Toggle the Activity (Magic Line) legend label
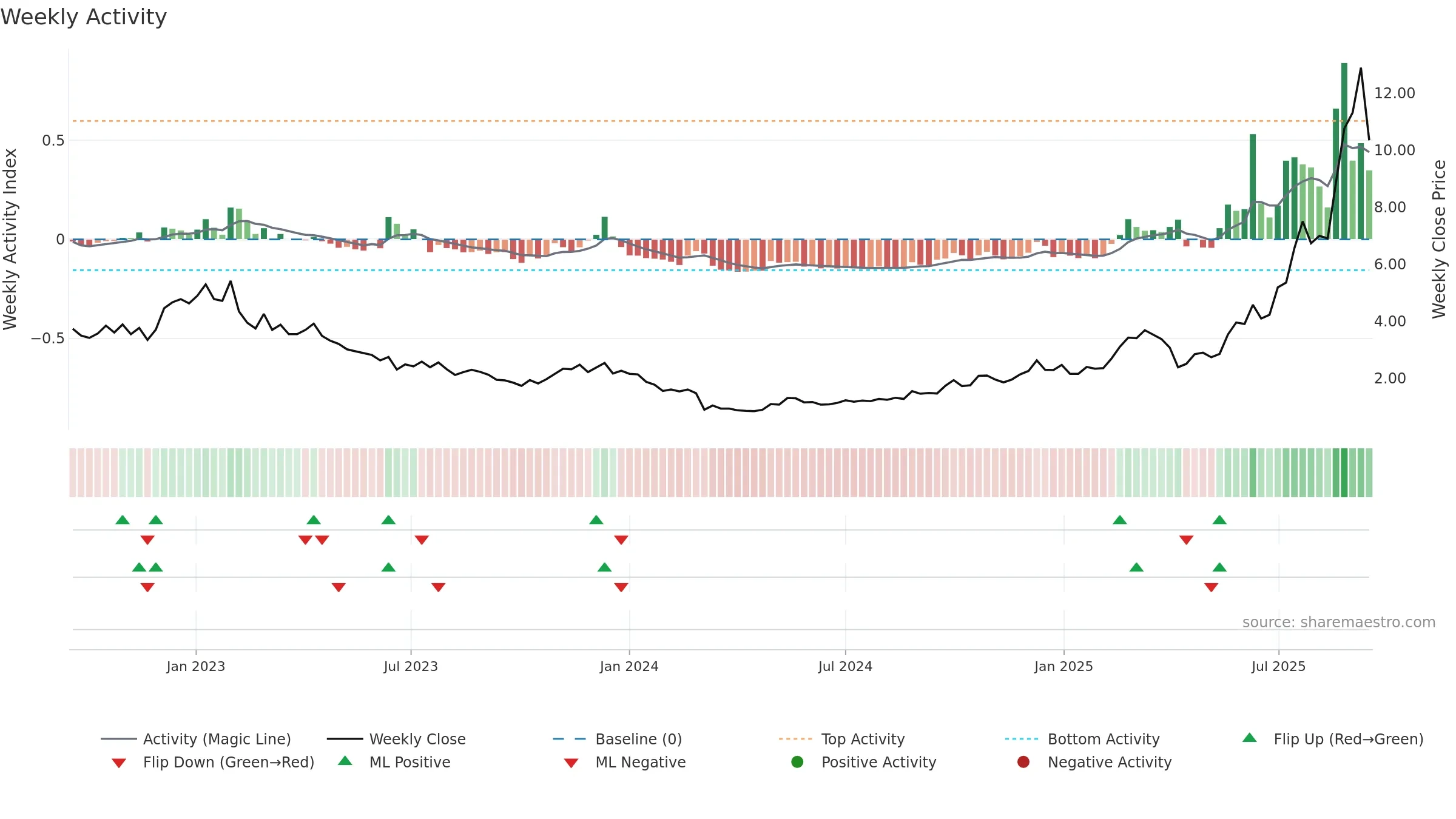Screen dimensions: 1456x819 point(217,739)
